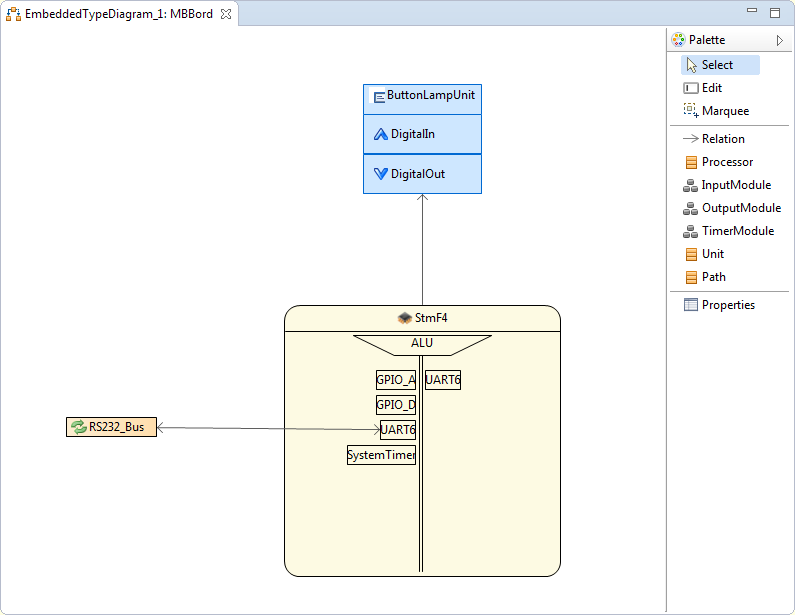795x615 pixels.
Task: Pick the Unit palette tool
Action: tap(712, 254)
